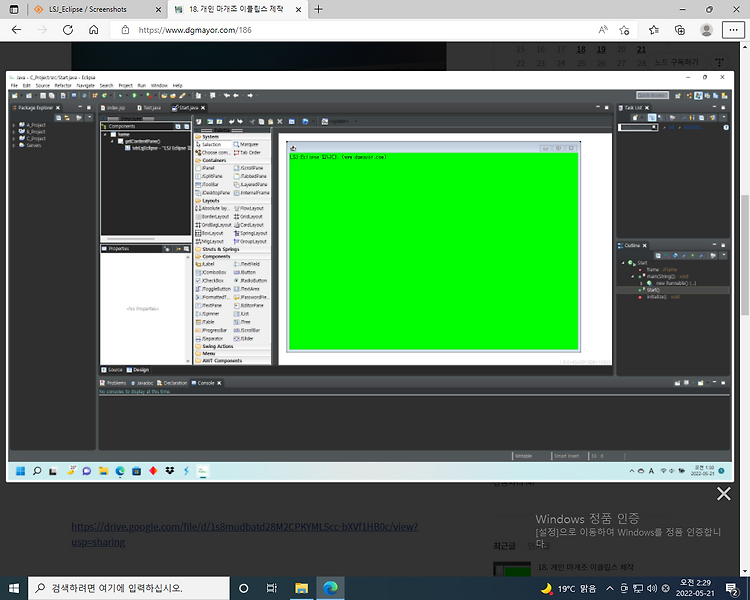750x600 pixels.
Task: Toggle Link with Editor in Package Explorer
Action: 67,117
